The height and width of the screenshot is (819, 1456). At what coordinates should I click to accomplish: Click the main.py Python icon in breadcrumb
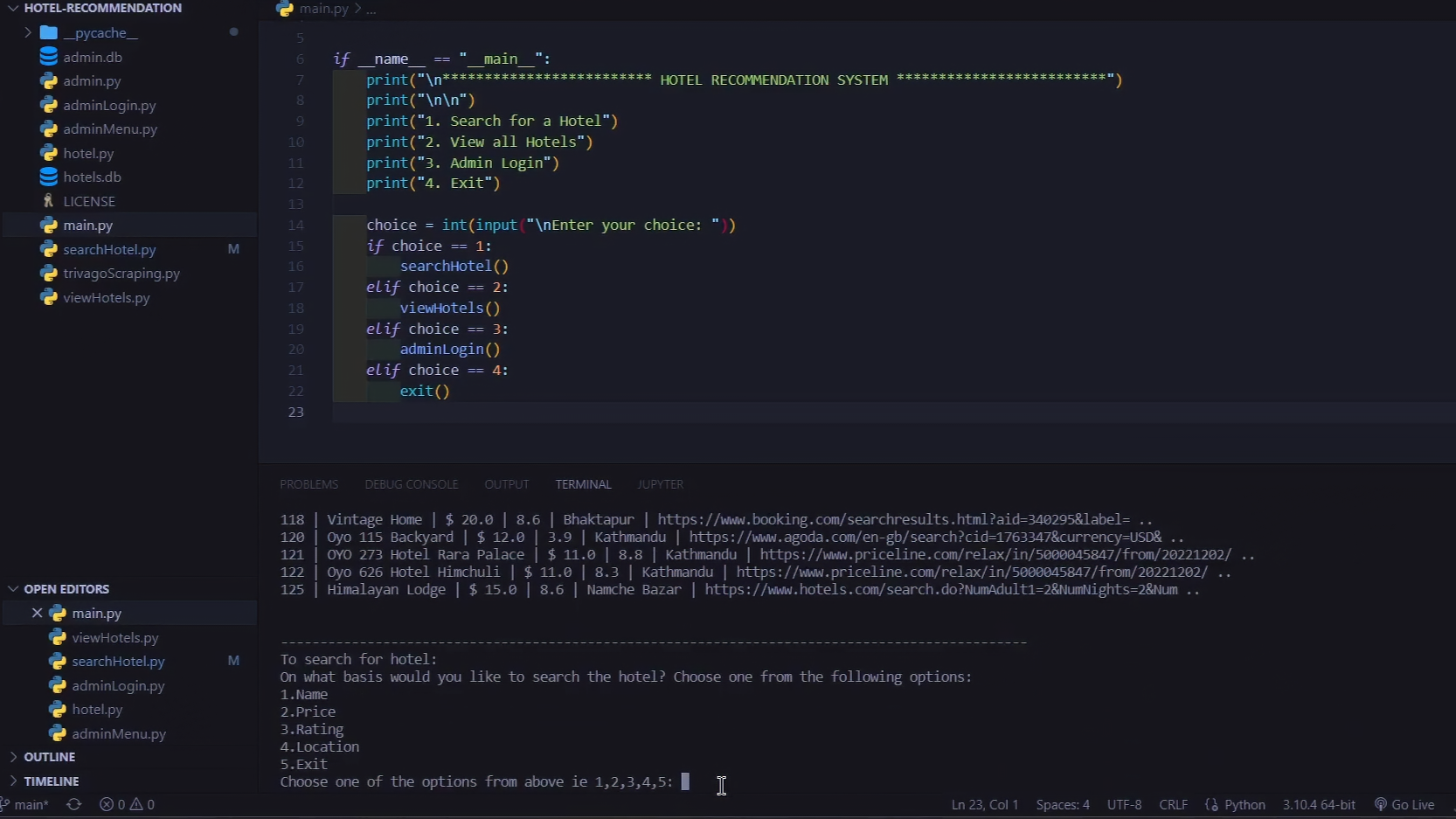[285, 9]
